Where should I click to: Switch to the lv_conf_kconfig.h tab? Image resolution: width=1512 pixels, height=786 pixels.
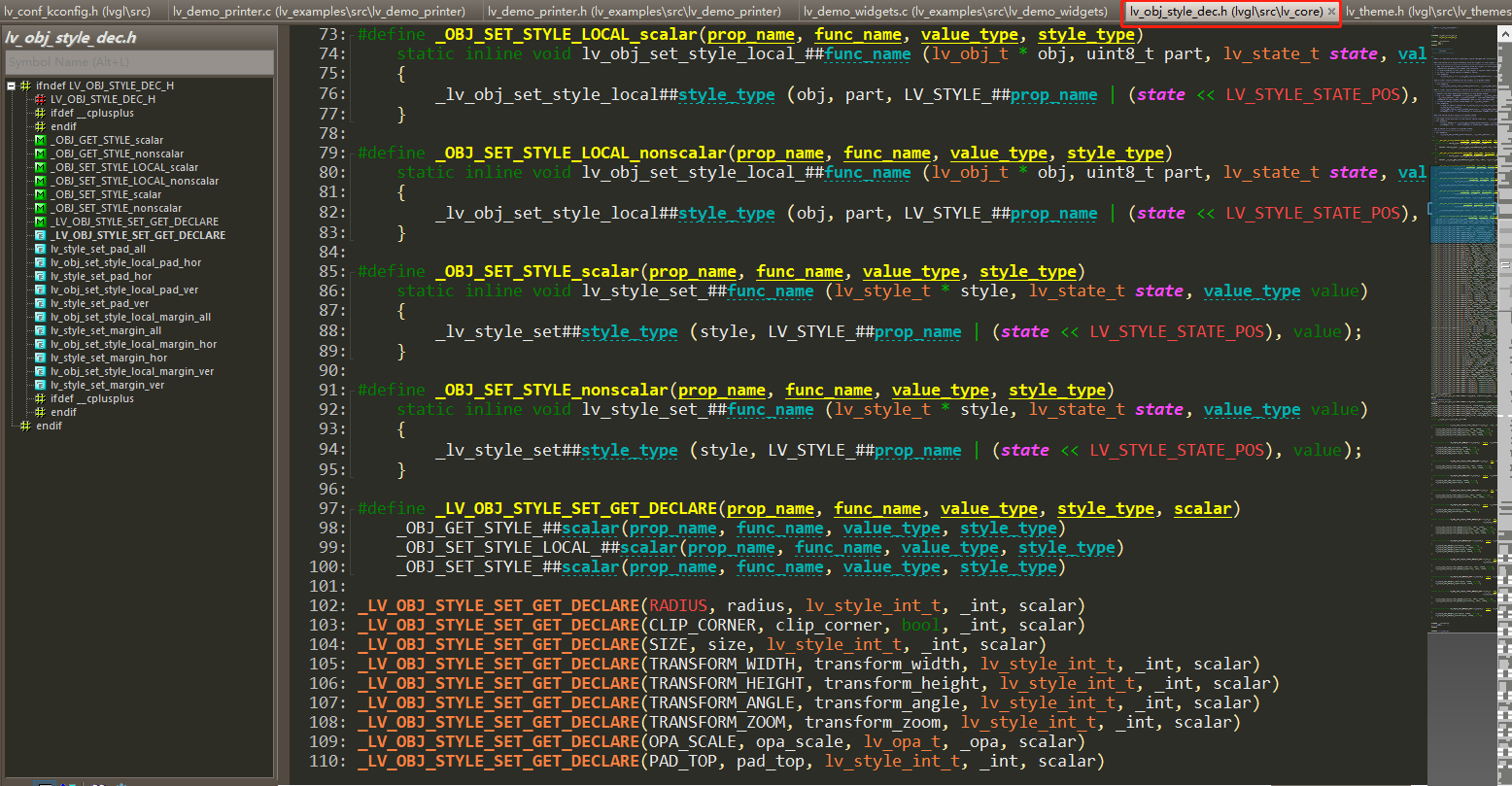coord(78,12)
